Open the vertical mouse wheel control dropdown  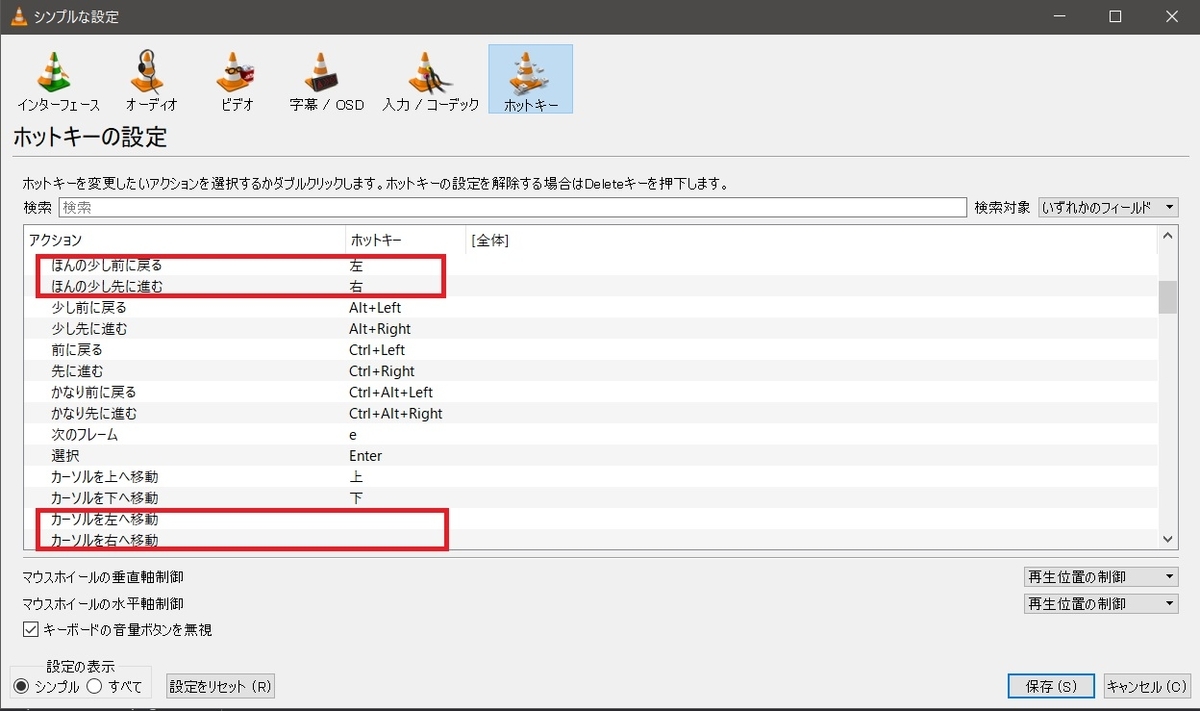(1100, 576)
